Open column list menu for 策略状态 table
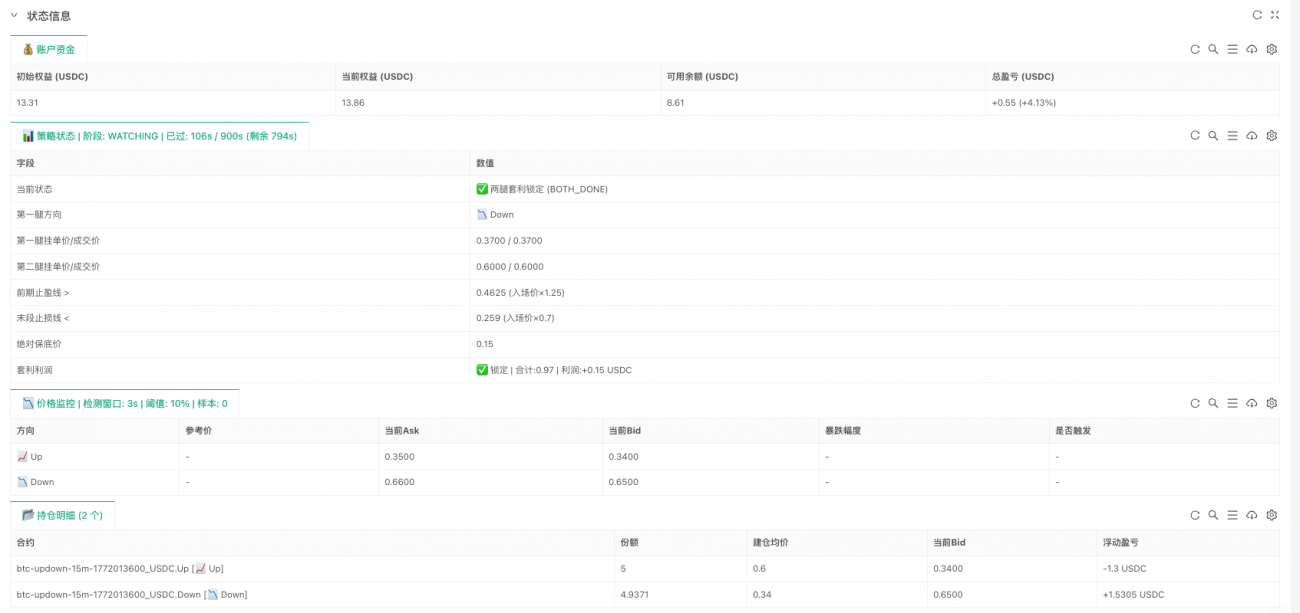The height and width of the screenshot is (613, 1300). click(x=1233, y=136)
